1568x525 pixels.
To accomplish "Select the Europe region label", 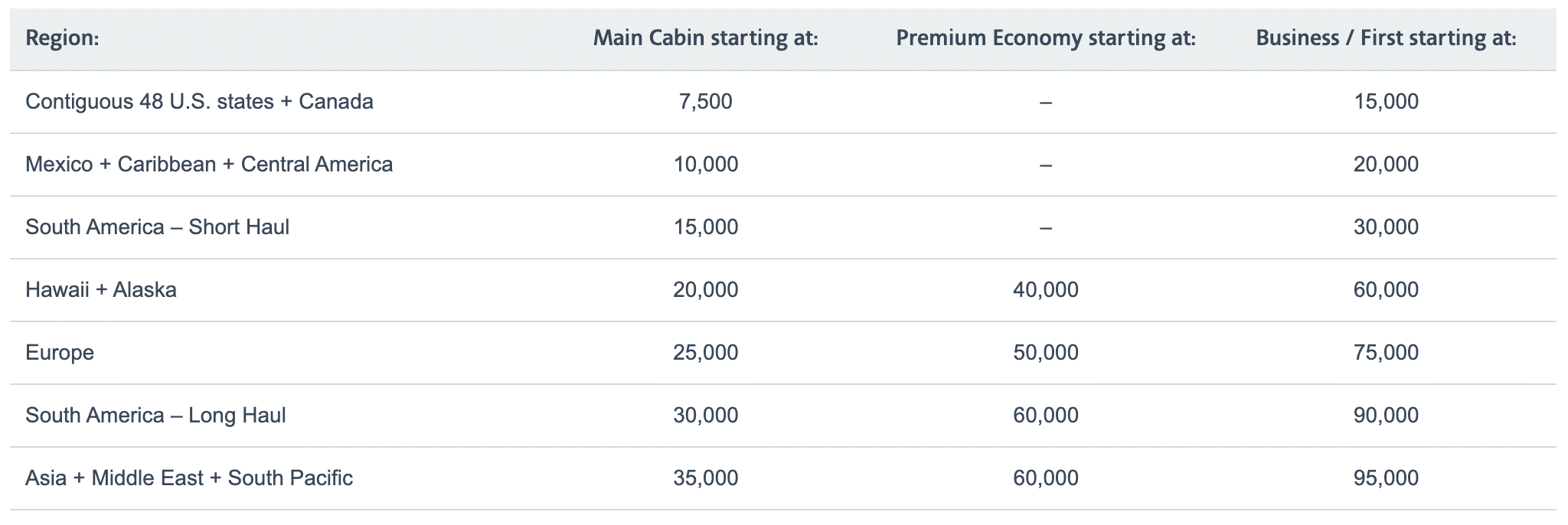I will coord(60,353).
